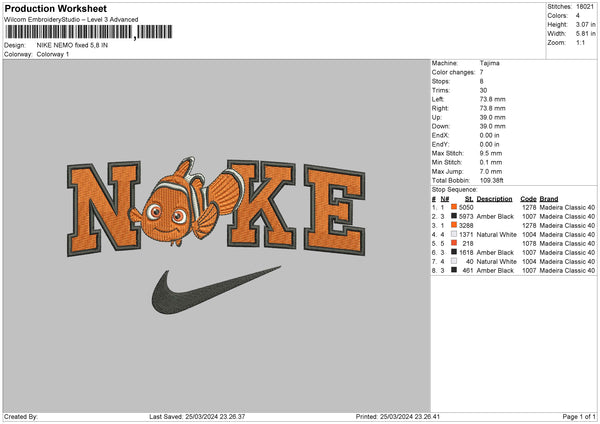Viewport: 600px width, 424px height.
Task: Click the "Brand" column header
Action: [x=549, y=199]
